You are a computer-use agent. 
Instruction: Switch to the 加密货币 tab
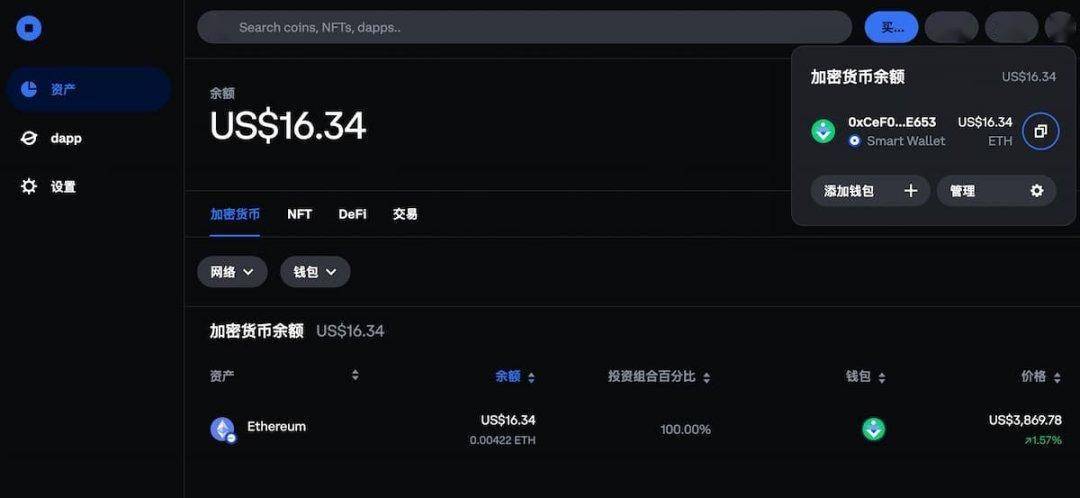click(x=235, y=214)
